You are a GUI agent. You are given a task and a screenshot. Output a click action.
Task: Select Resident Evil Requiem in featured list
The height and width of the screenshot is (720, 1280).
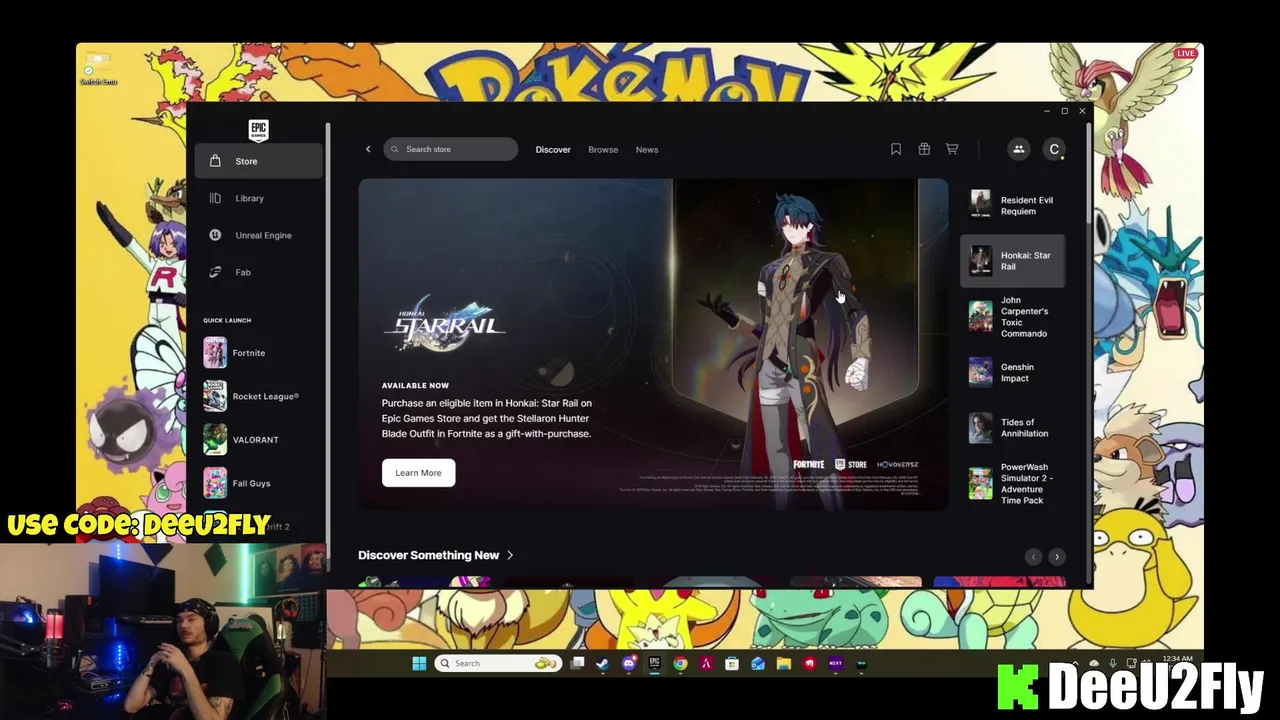(1012, 205)
